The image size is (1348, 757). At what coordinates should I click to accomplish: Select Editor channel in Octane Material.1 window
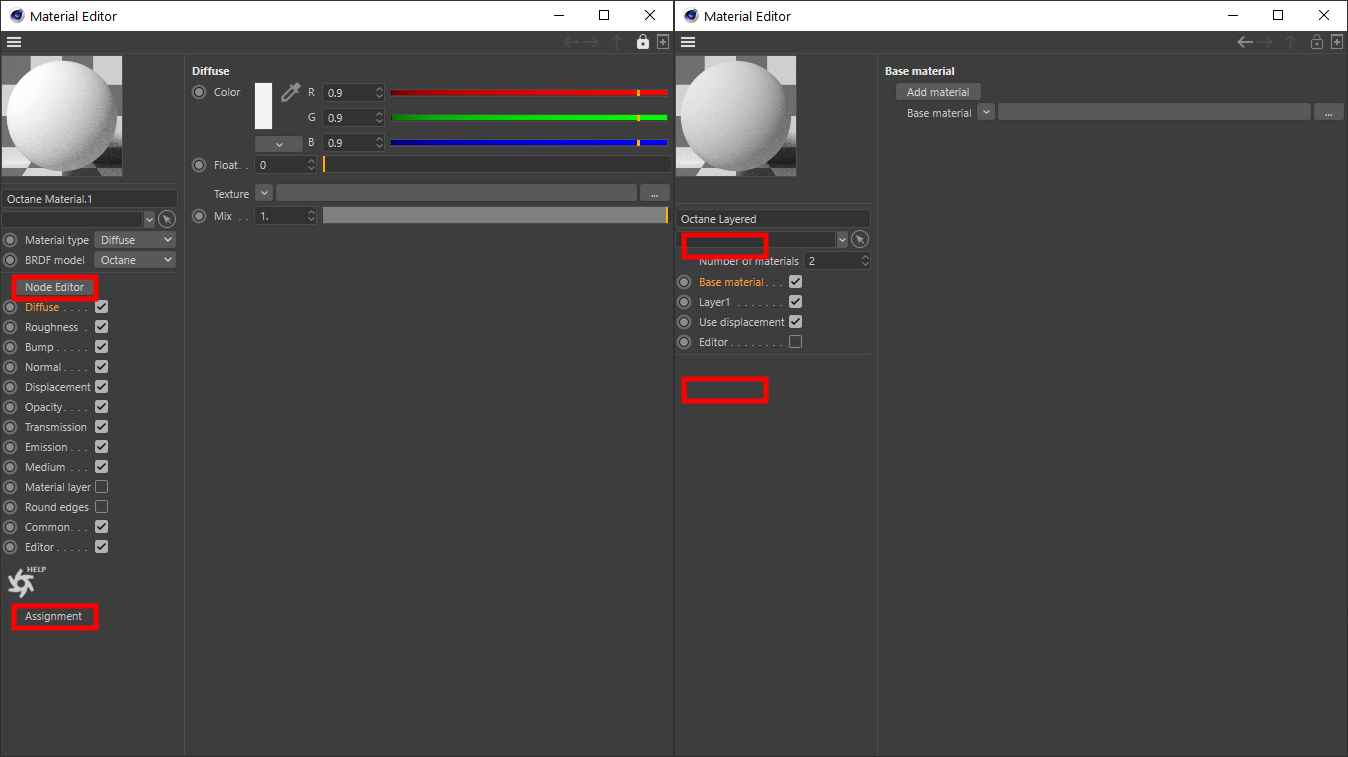40,547
